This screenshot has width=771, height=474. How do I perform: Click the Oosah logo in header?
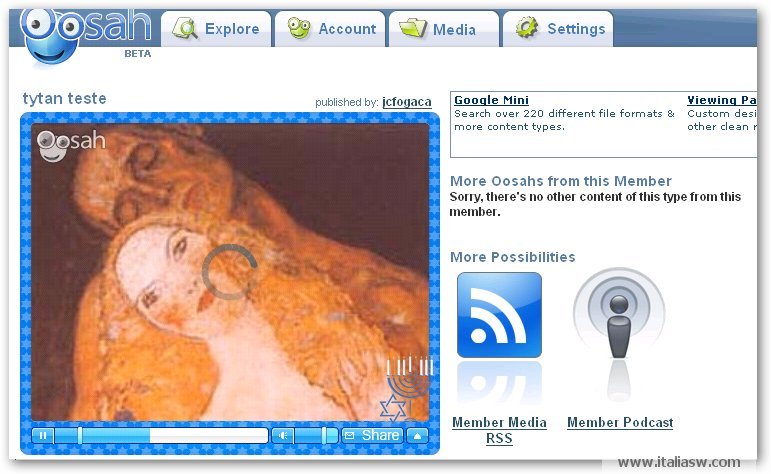[85, 35]
